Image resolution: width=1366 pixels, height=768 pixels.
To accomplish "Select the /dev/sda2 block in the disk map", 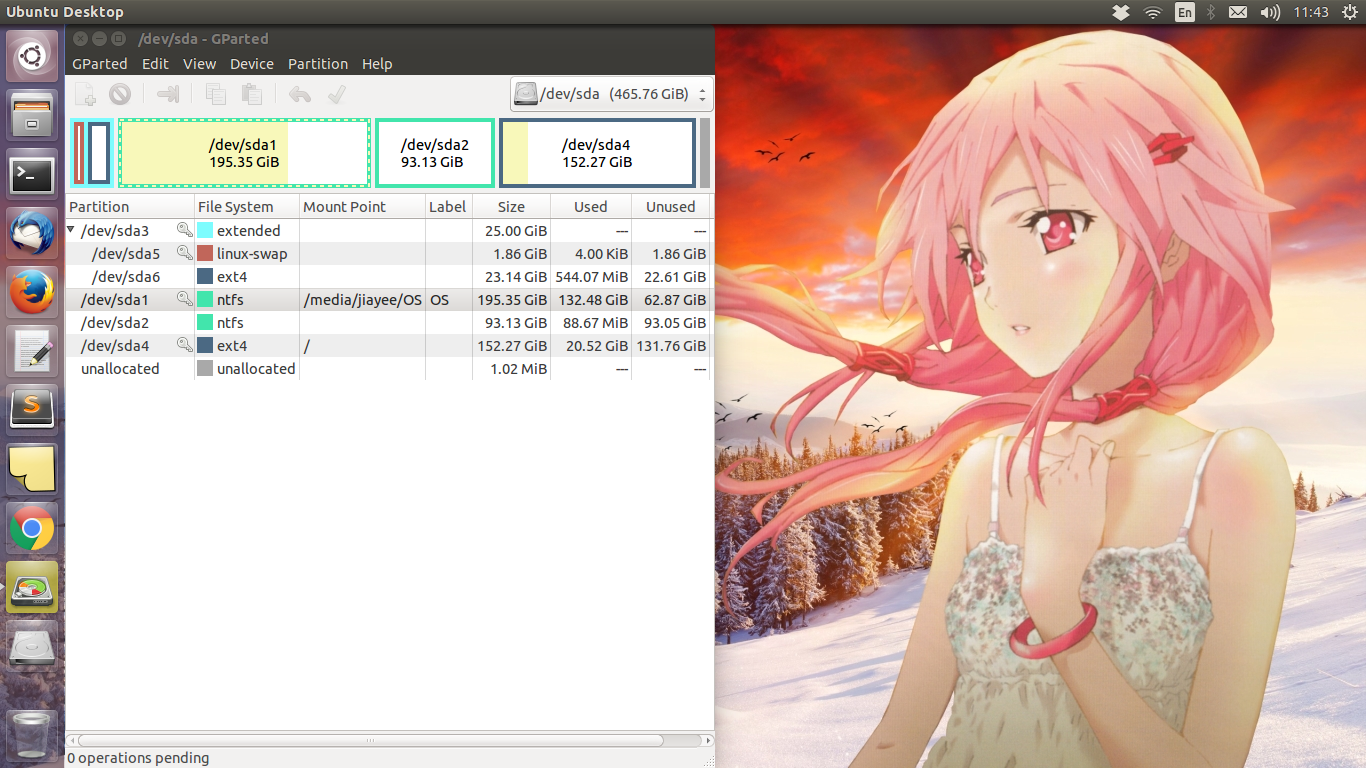I will coord(435,153).
